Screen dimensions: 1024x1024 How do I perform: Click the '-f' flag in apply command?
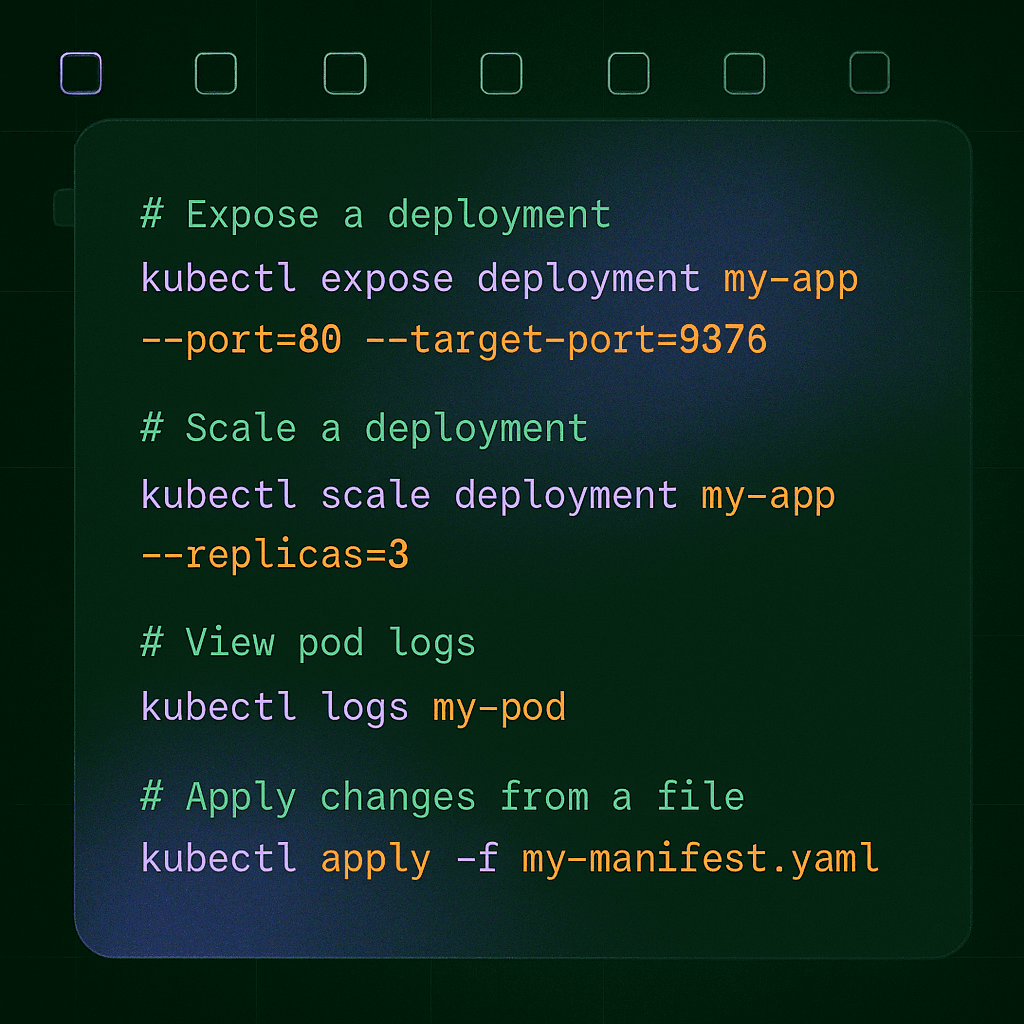tap(476, 858)
